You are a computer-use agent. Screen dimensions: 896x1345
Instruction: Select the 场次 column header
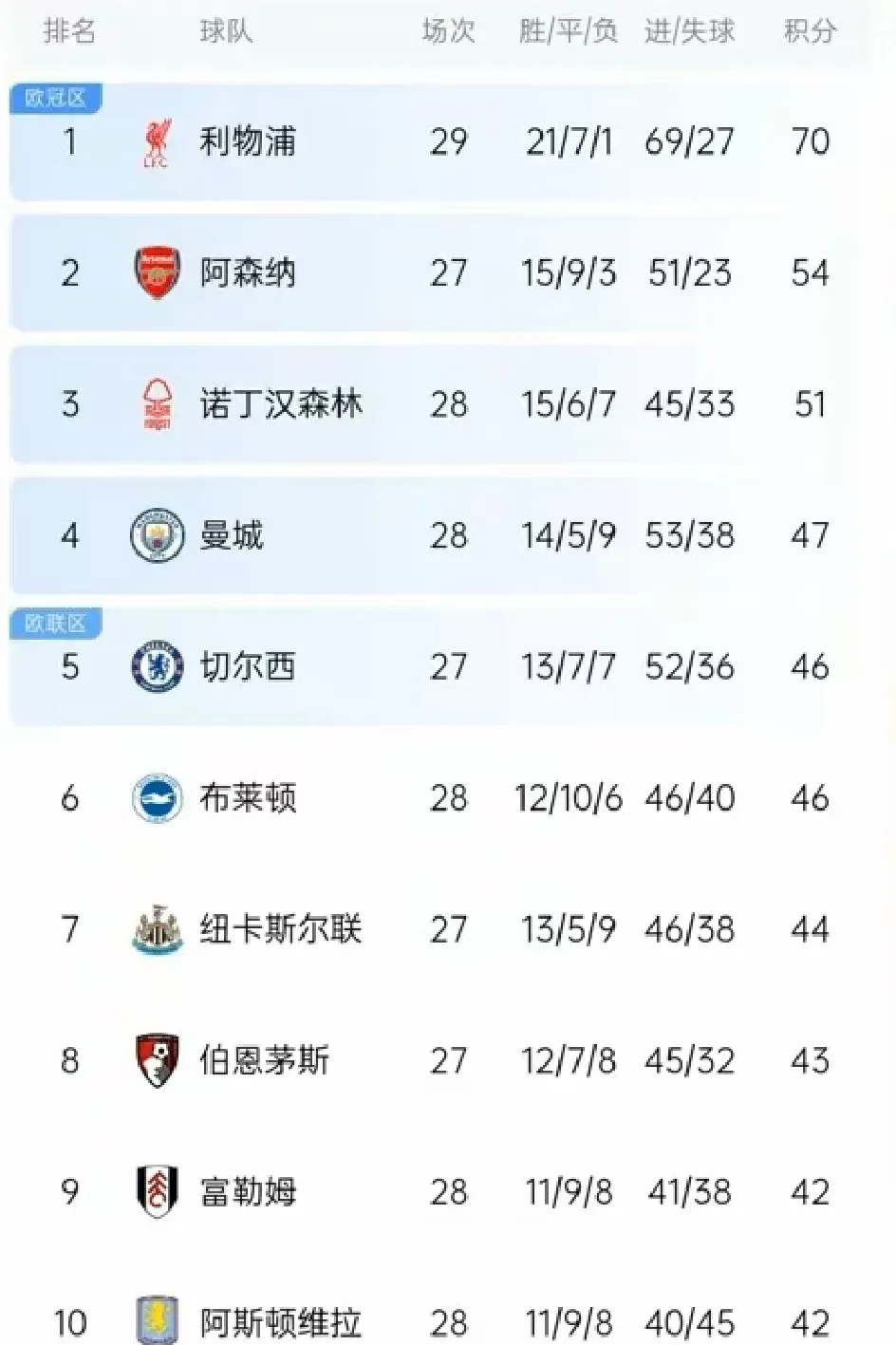[x=448, y=31]
